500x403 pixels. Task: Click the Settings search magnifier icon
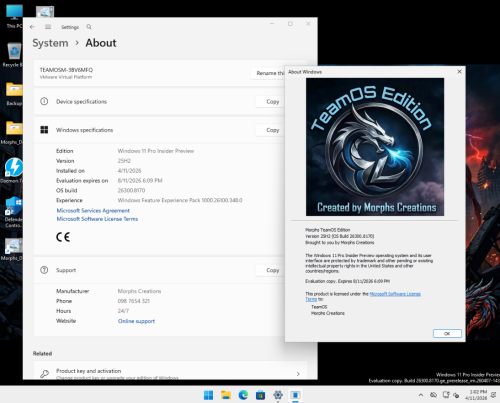[89, 27]
